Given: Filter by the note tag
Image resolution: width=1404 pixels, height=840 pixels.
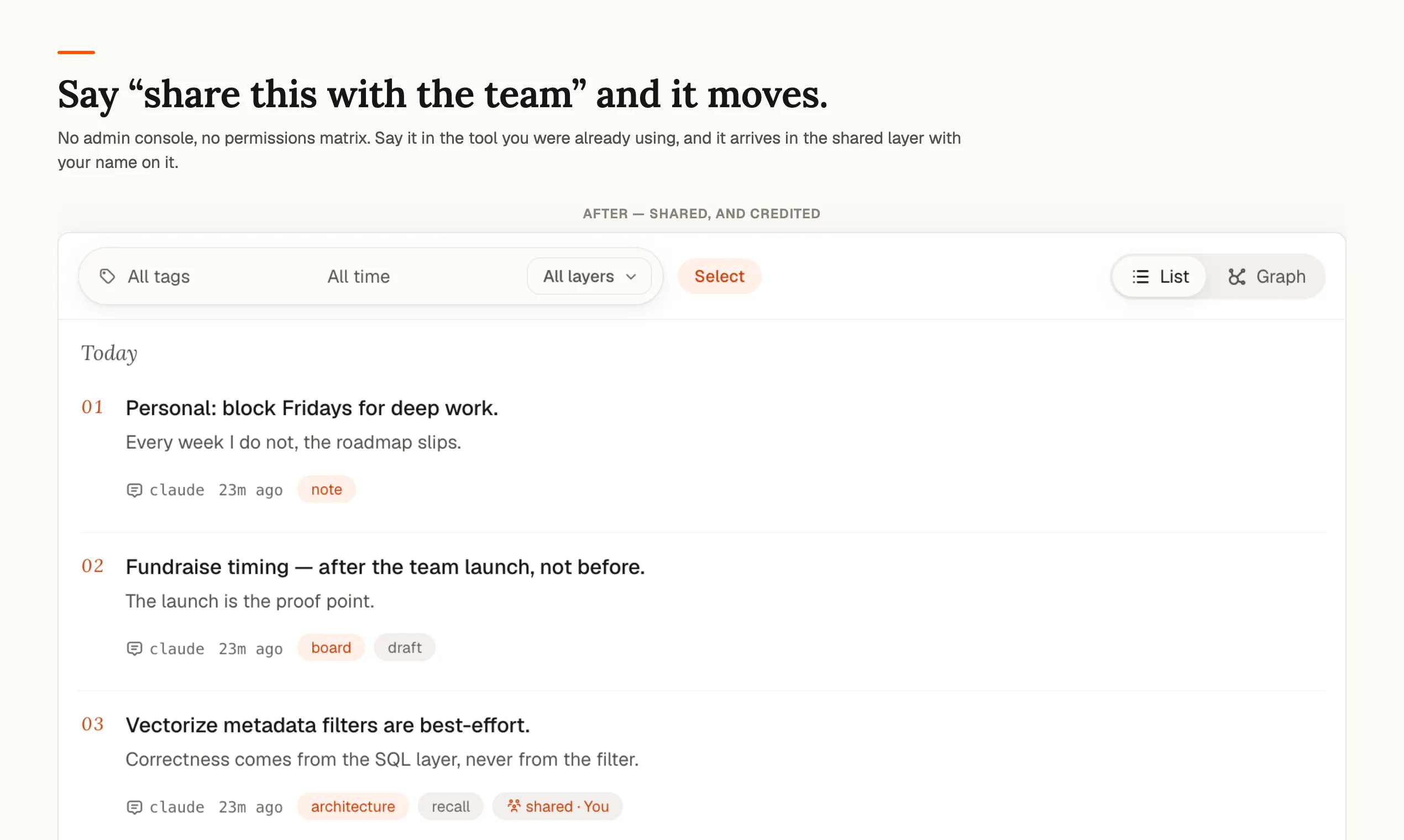Looking at the screenshot, I should point(327,489).
